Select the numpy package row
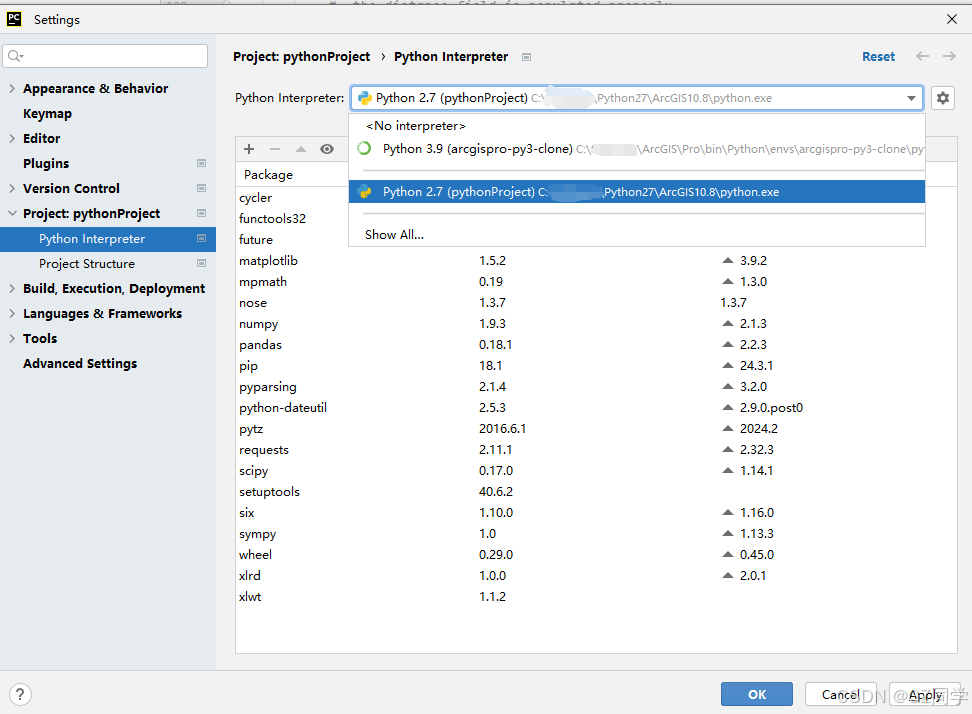 click(596, 324)
